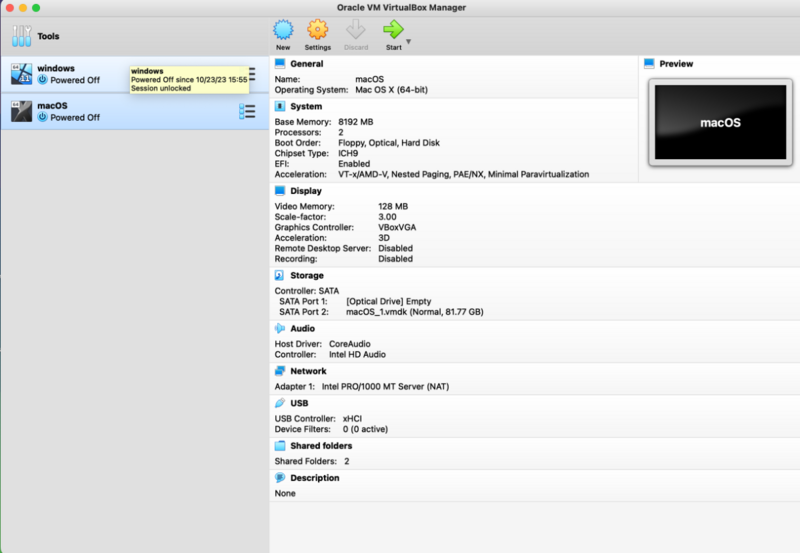Screen dimensions: 800x553
Task: Open the Start button dropdown arrow
Action: pyautogui.click(x=408, y=42)
